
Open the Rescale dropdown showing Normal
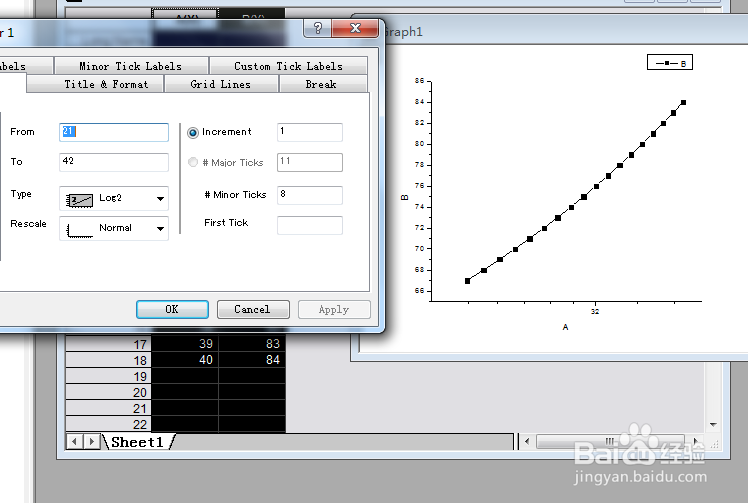(x=114, y=228)
